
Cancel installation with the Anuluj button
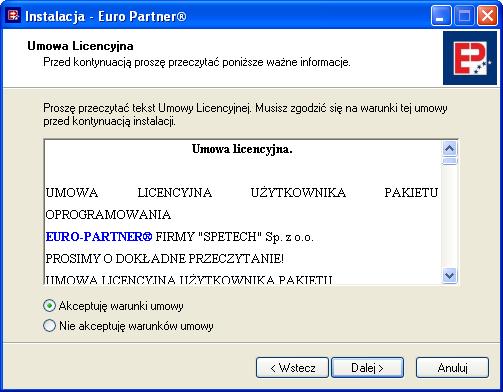coord(452,368)
